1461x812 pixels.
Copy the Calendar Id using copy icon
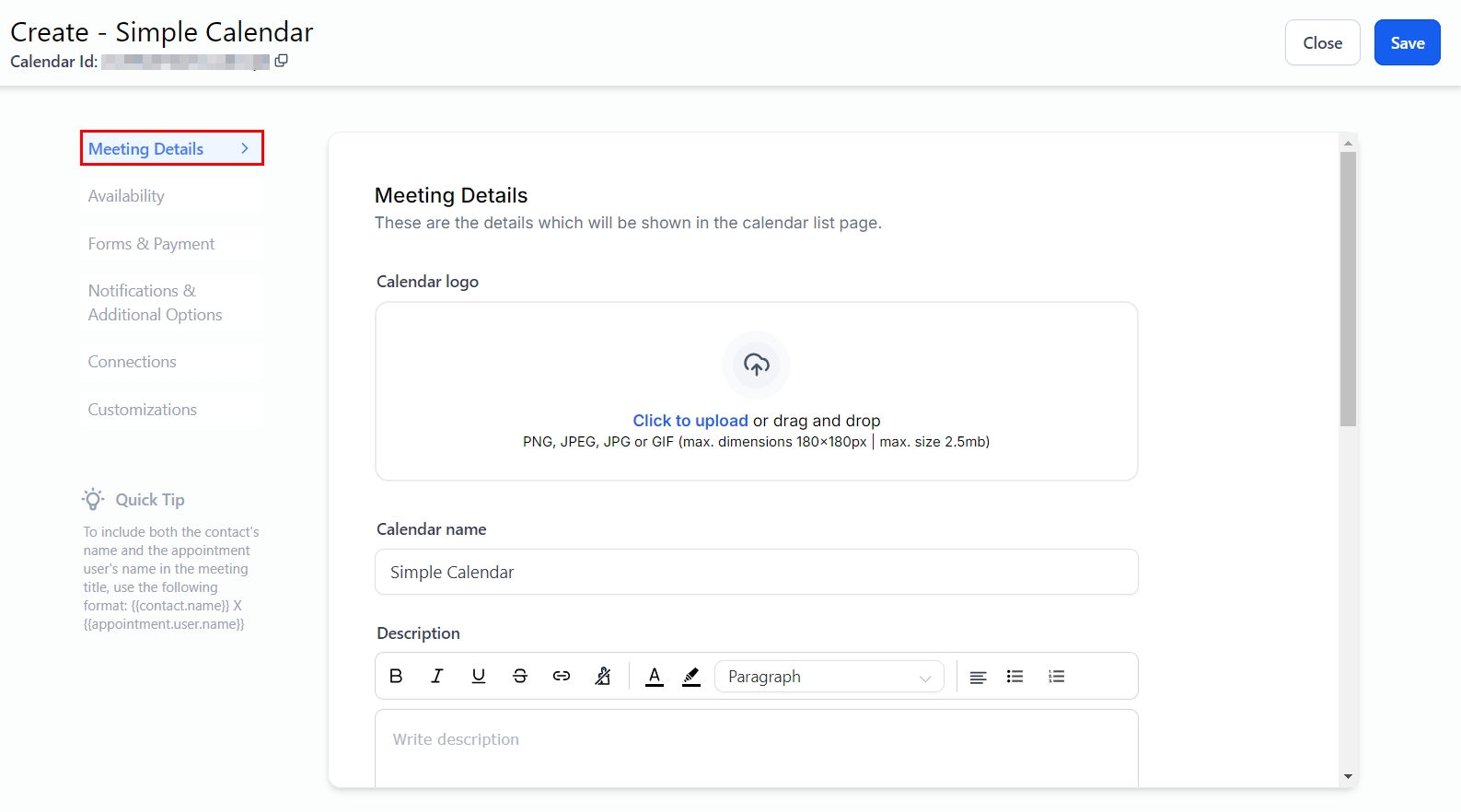[x=282, y=61]
